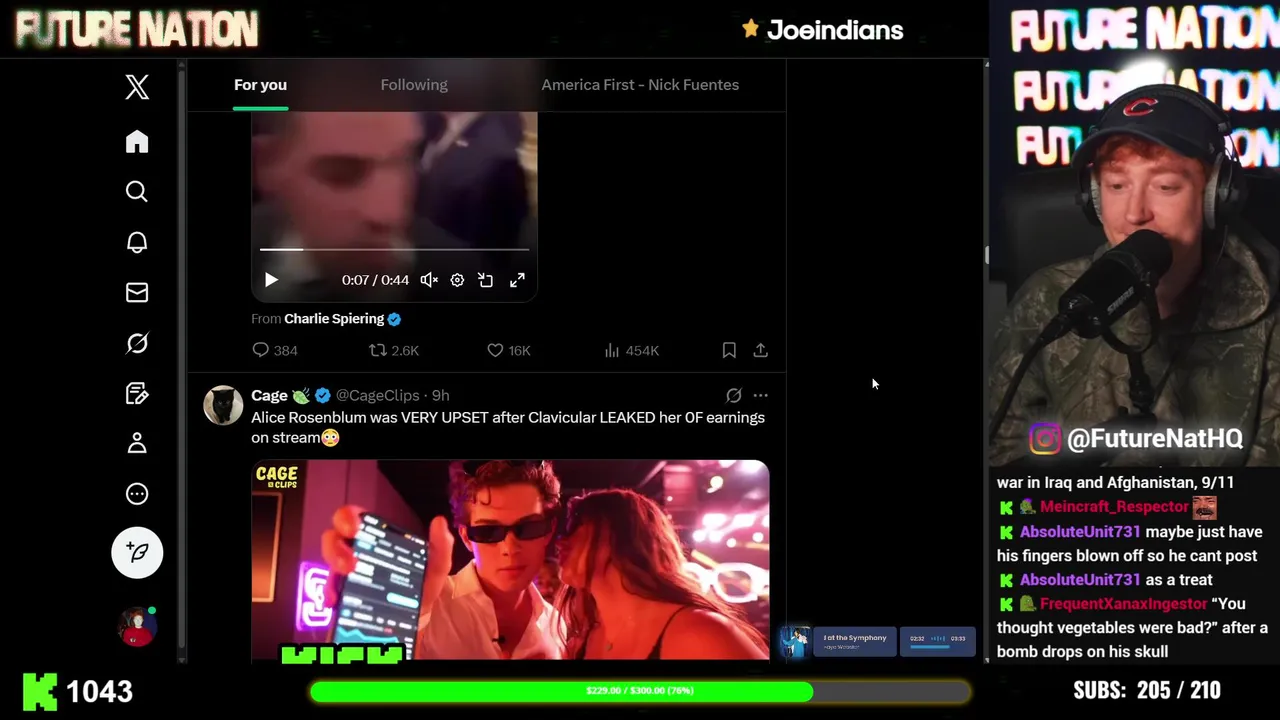Image resolution: width=1280 pixels, height=720 pixels.
Task: Open video settings gear
Action: pyautogui.click(x=457, y=280)
